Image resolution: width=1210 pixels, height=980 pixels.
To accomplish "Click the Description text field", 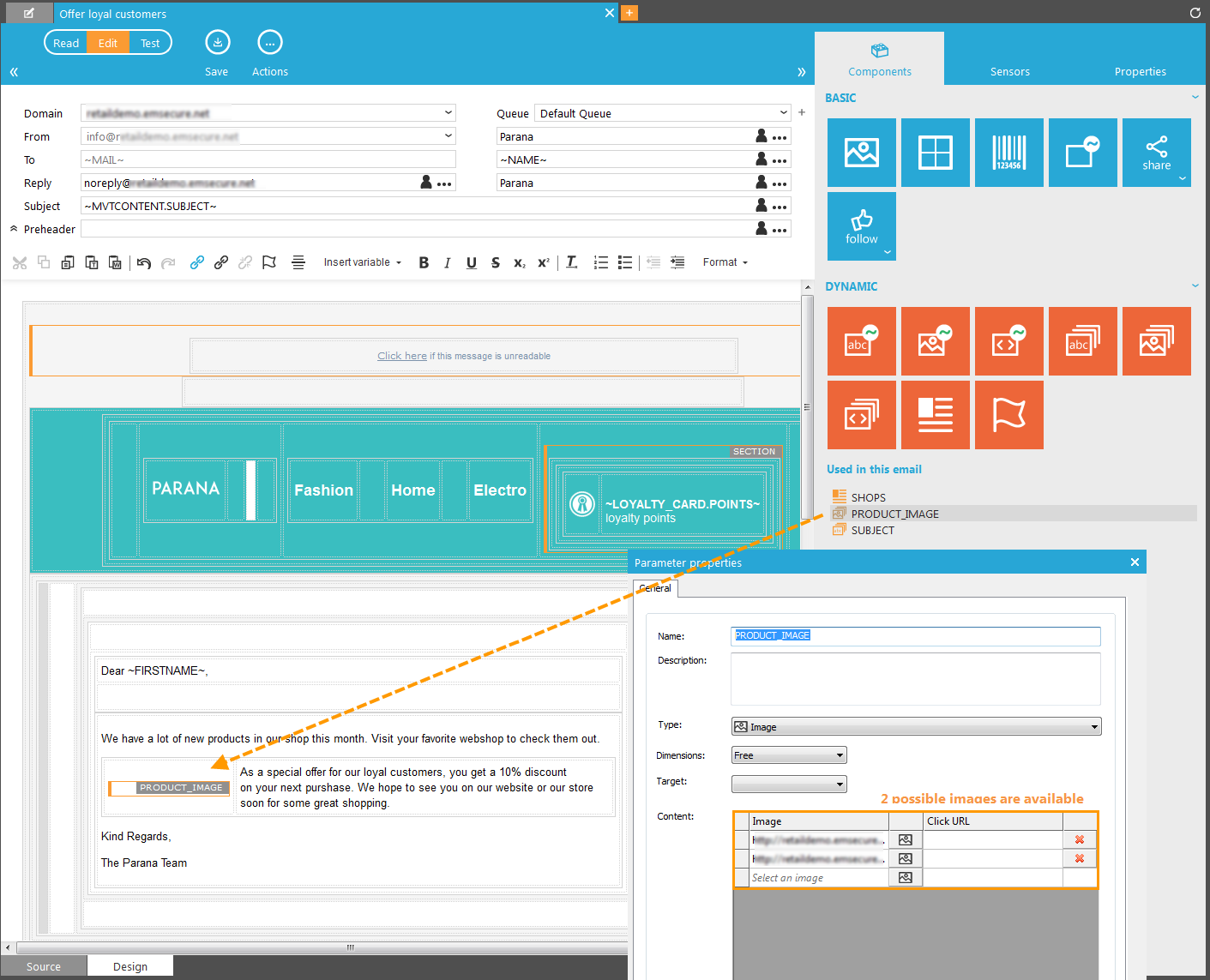I will tap(915, 678).
